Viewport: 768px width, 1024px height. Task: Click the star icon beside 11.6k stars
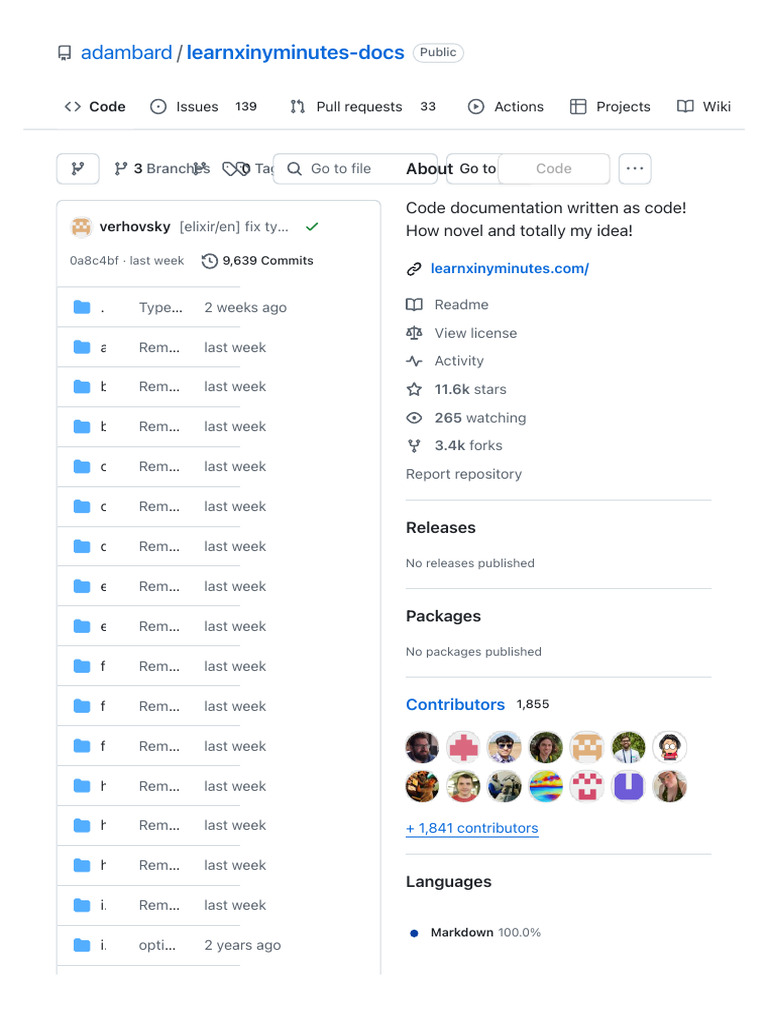pyautogui.click(x=414, y=389)
